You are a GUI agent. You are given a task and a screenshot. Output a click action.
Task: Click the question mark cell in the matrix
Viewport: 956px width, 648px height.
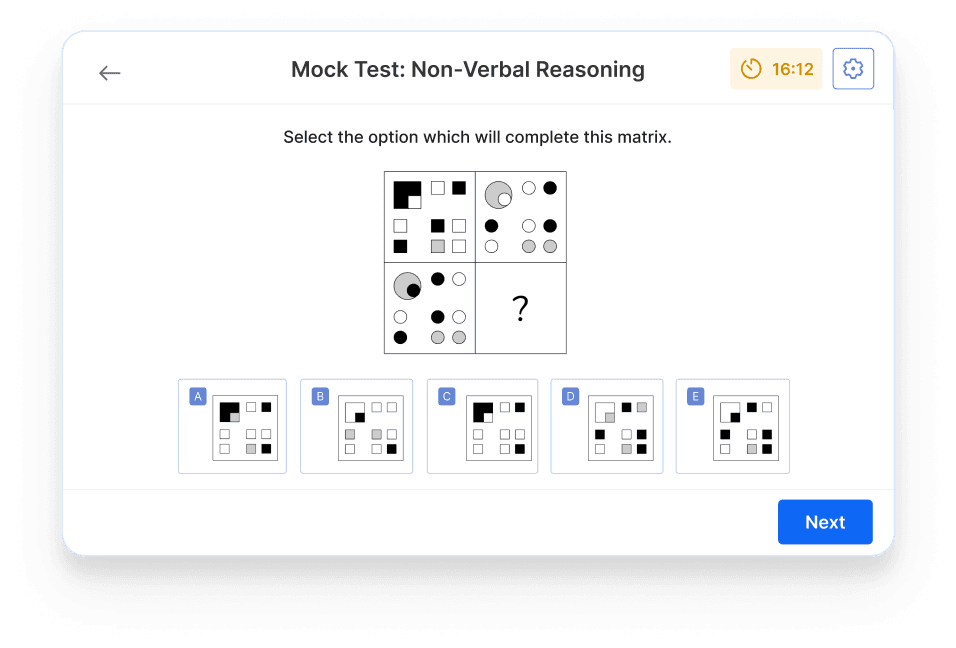pyautogui.click(x=520, y=307)
